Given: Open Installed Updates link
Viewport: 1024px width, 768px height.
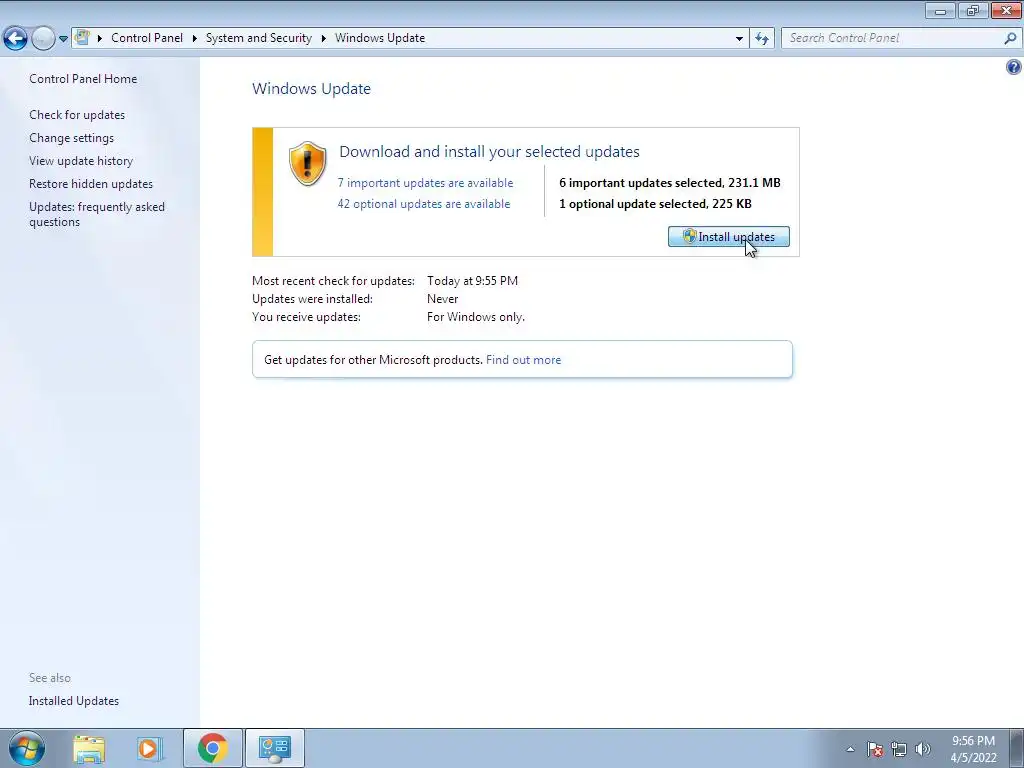Looking at the screenshot, I should click(74, 701).
